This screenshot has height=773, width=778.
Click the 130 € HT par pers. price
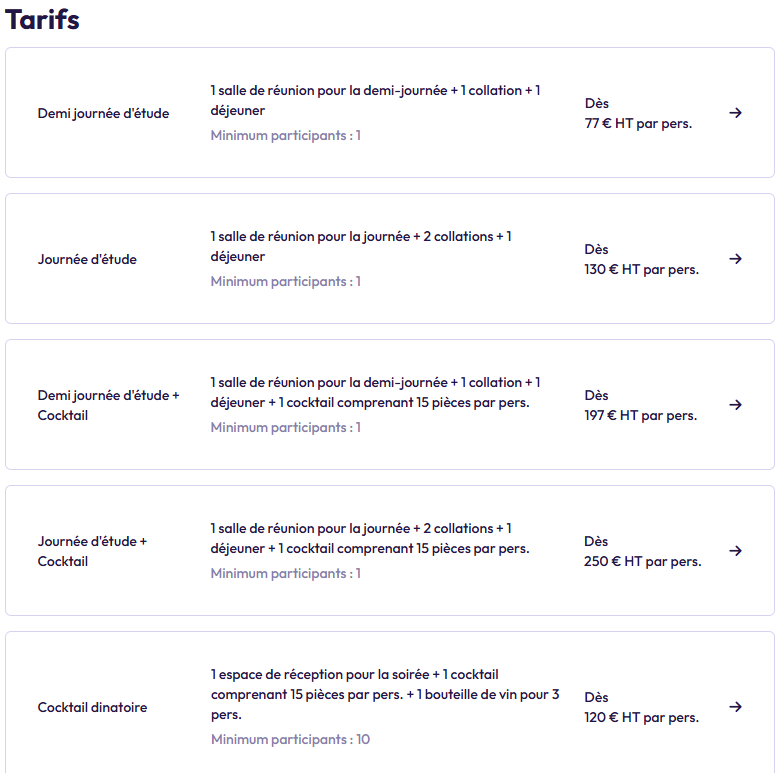[x=641, y=270]
